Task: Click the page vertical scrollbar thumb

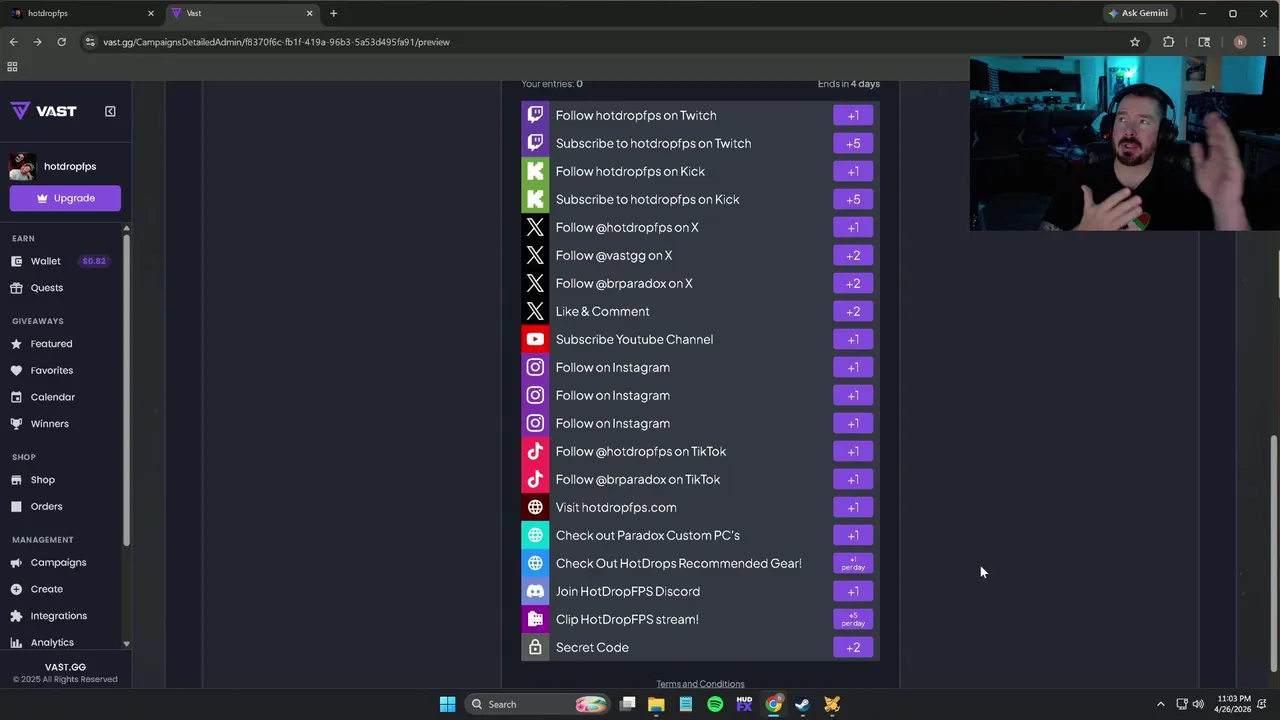Action: [x=1273, y=554]
